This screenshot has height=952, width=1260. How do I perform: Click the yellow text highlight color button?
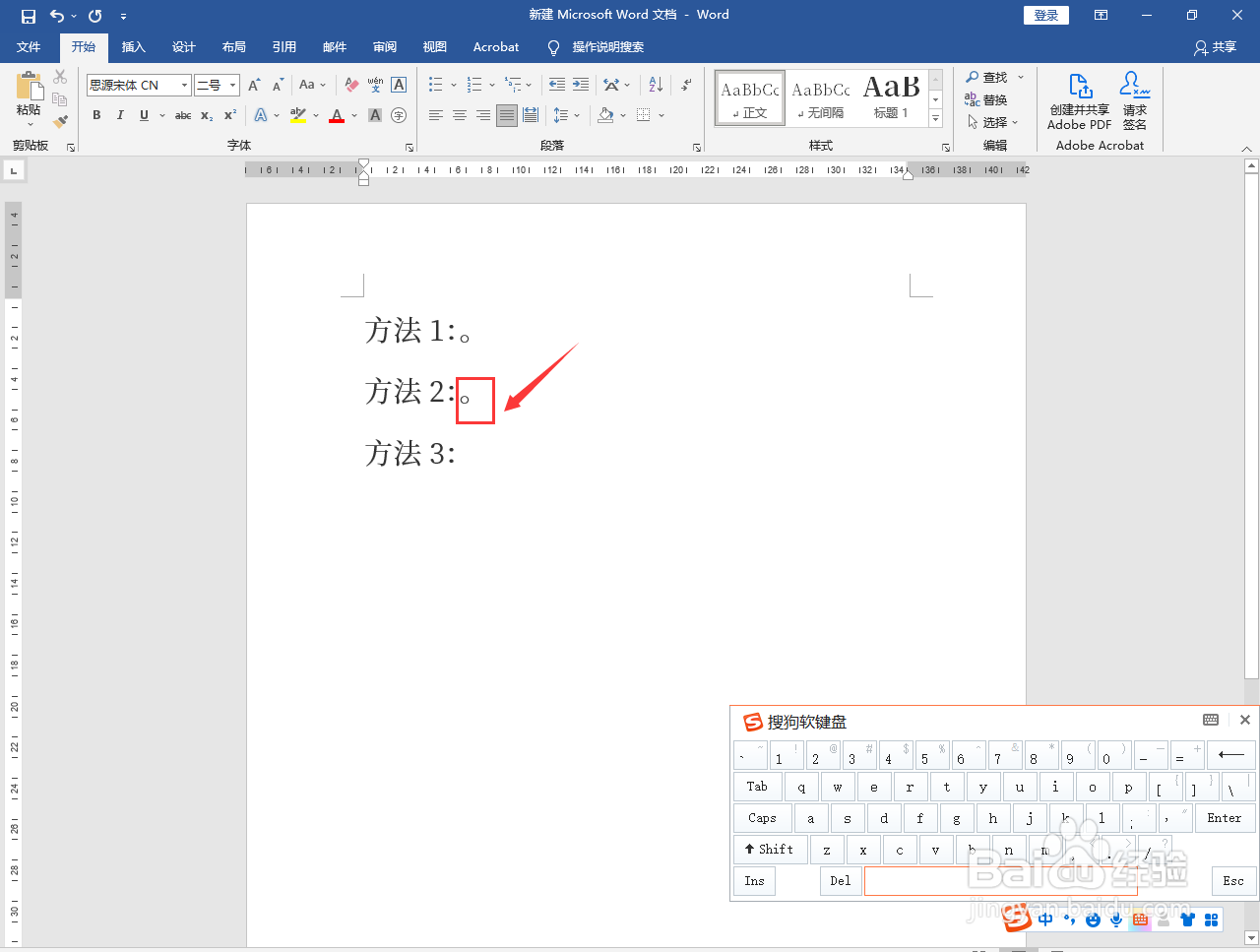coord(298,115)
